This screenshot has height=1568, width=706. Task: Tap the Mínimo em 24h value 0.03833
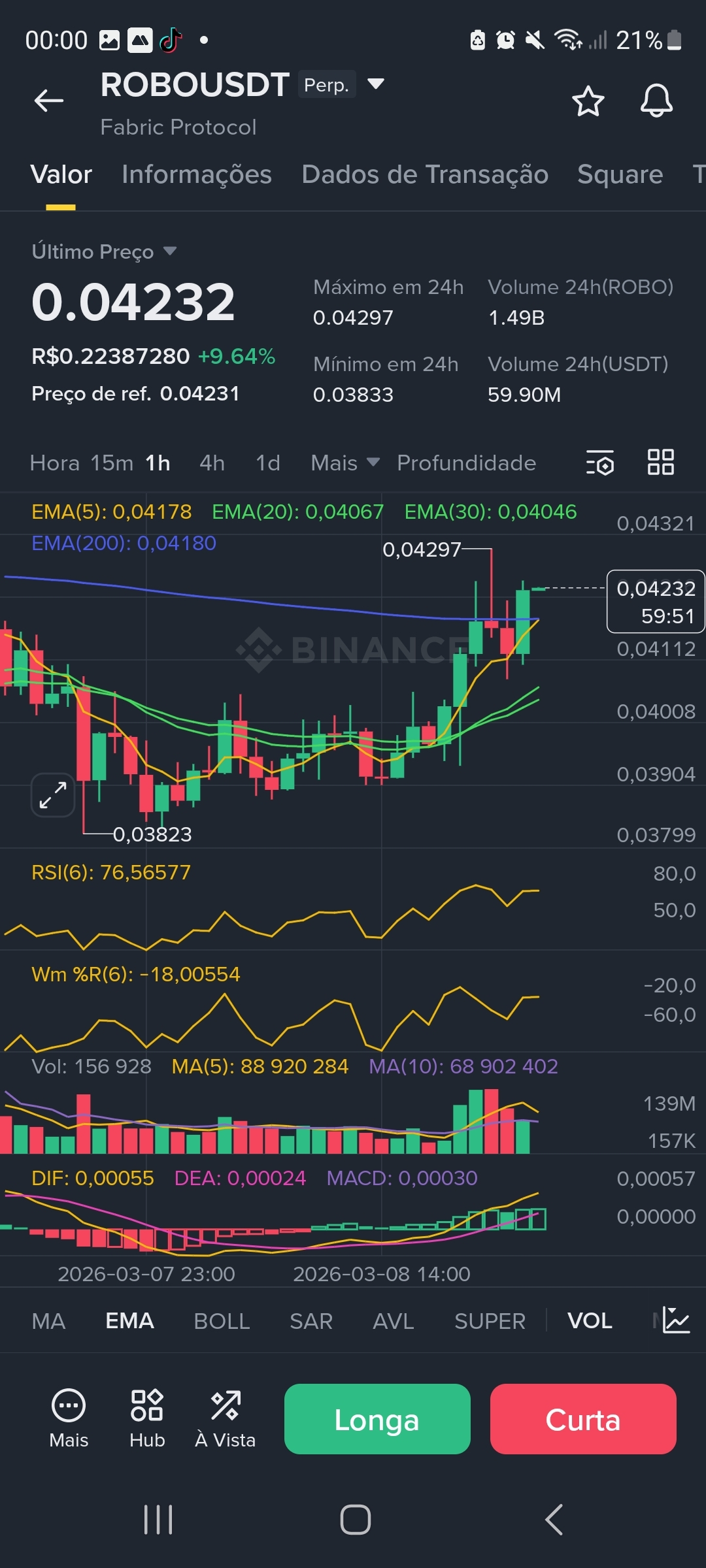point(353,395)
